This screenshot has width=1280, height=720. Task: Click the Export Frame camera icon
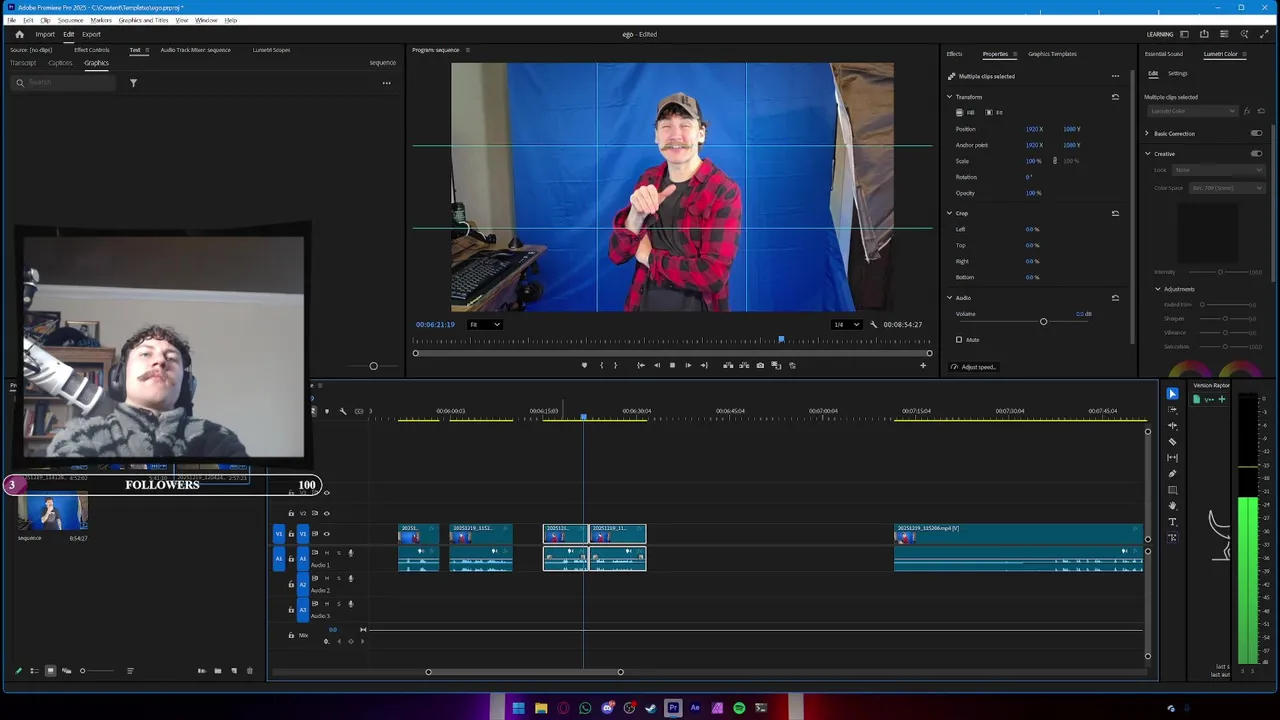point(760,365)
